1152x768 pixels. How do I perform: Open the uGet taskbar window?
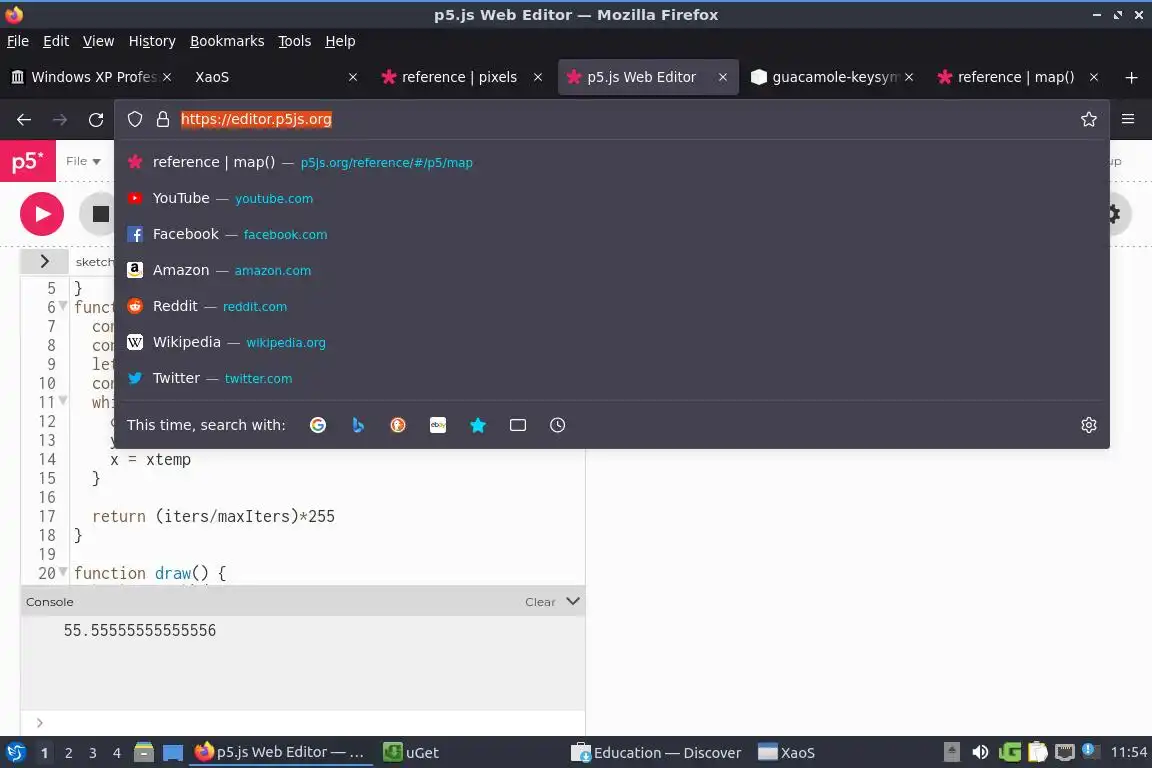click(x=411, y=753)
